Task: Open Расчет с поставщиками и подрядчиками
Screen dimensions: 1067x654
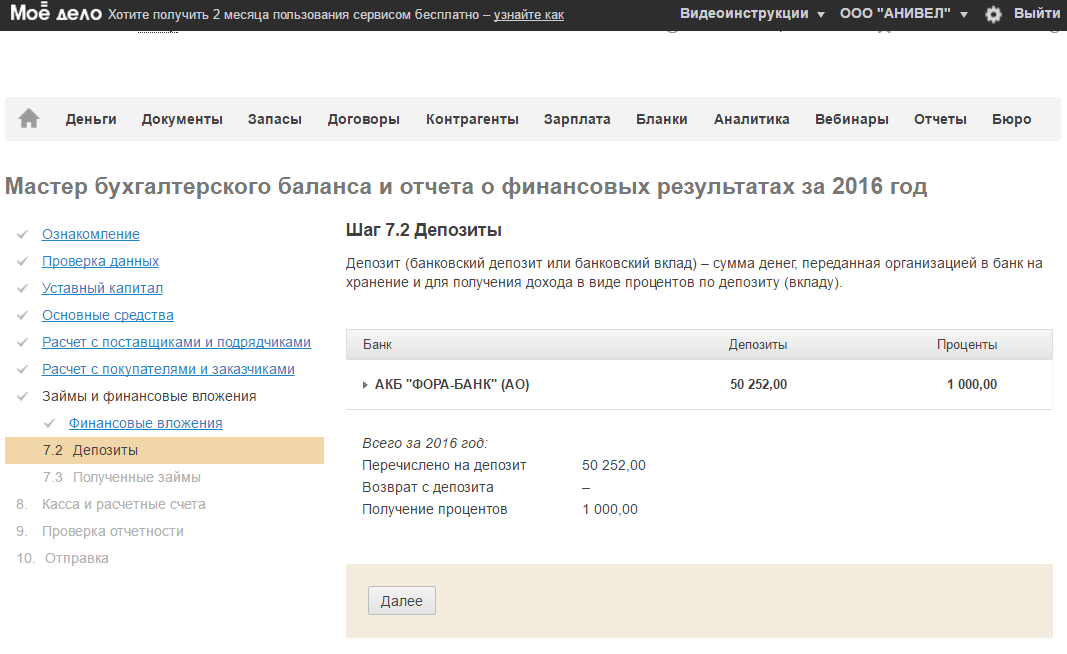Action: (x=176, y=342)
